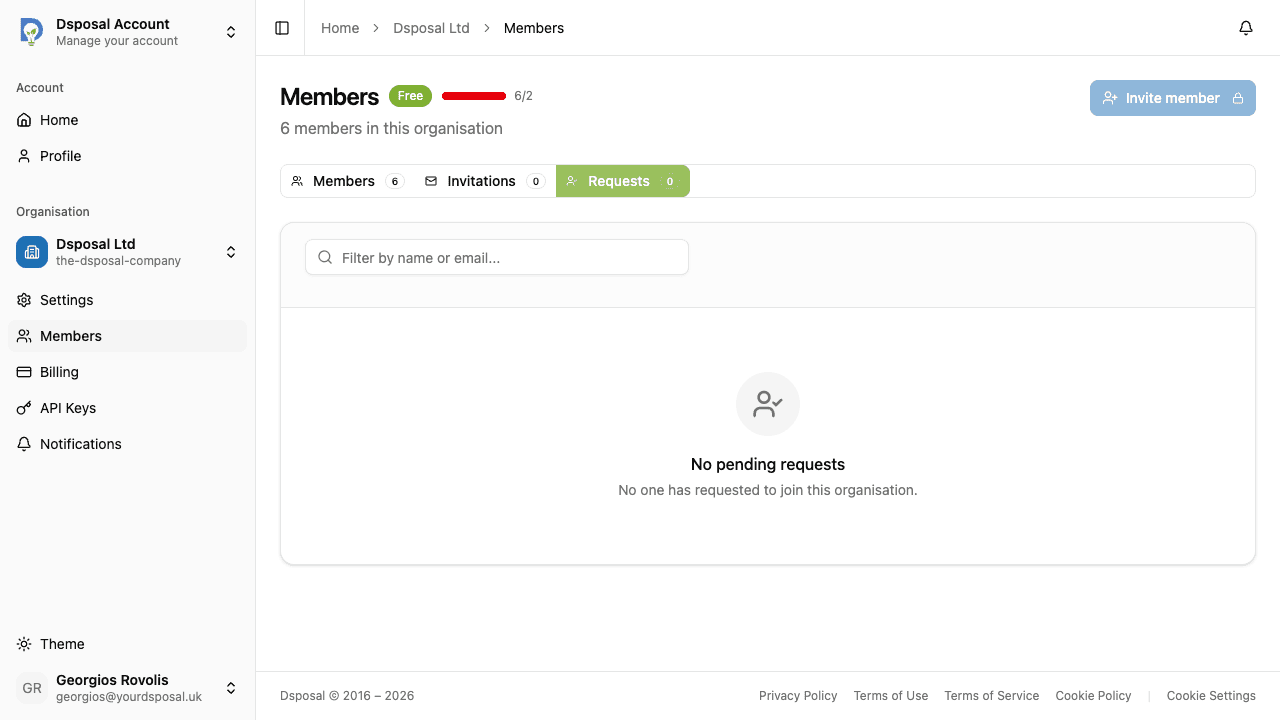Click the red member limit progress bar
This screenshot has width=1280, height=720.
[x=473, y=95]
